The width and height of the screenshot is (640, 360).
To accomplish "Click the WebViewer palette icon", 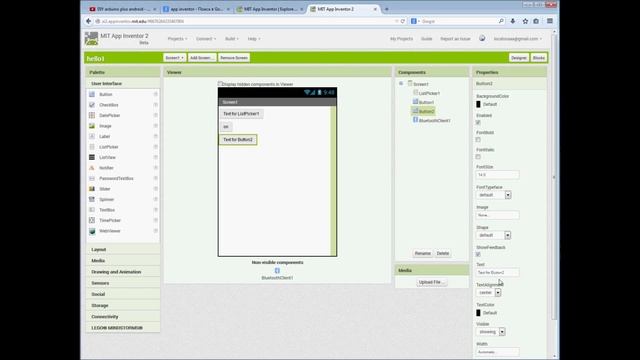I will [92, 231].
